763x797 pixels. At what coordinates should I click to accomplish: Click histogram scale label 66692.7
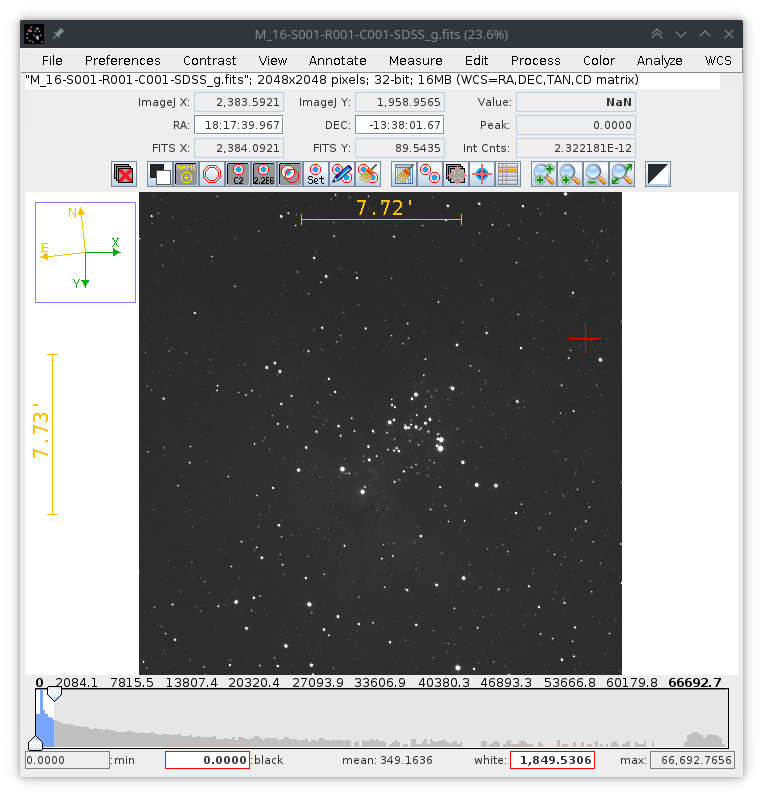pyautogui.click(x=694, y=682)
